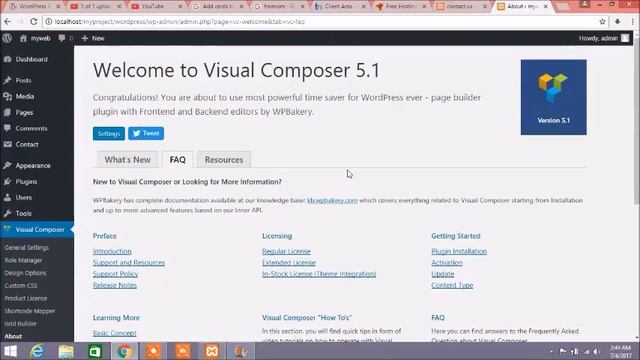Open In-Stock License (Theme Integration) link
The width and height of the screenshot is (640, 360).
tap(319, 274)
